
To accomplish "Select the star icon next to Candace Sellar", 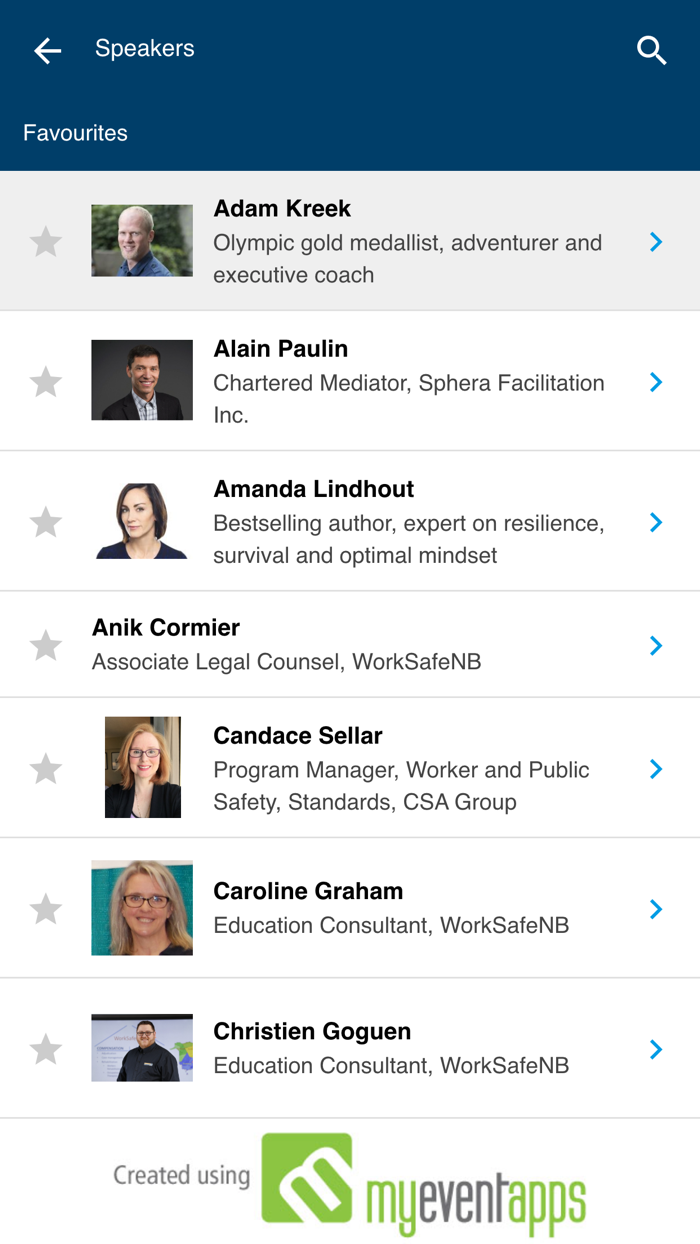I will (45, 767).
